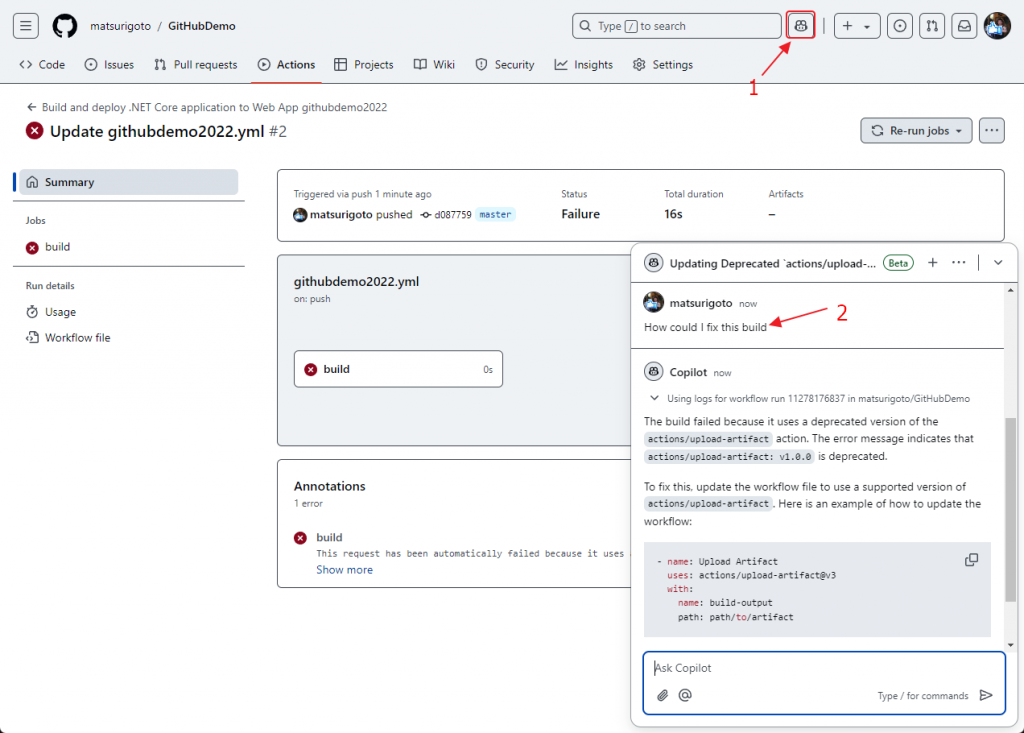Open the user profile avatar menu
This screenshot has width=1024, height=733.
coord(997,26)
